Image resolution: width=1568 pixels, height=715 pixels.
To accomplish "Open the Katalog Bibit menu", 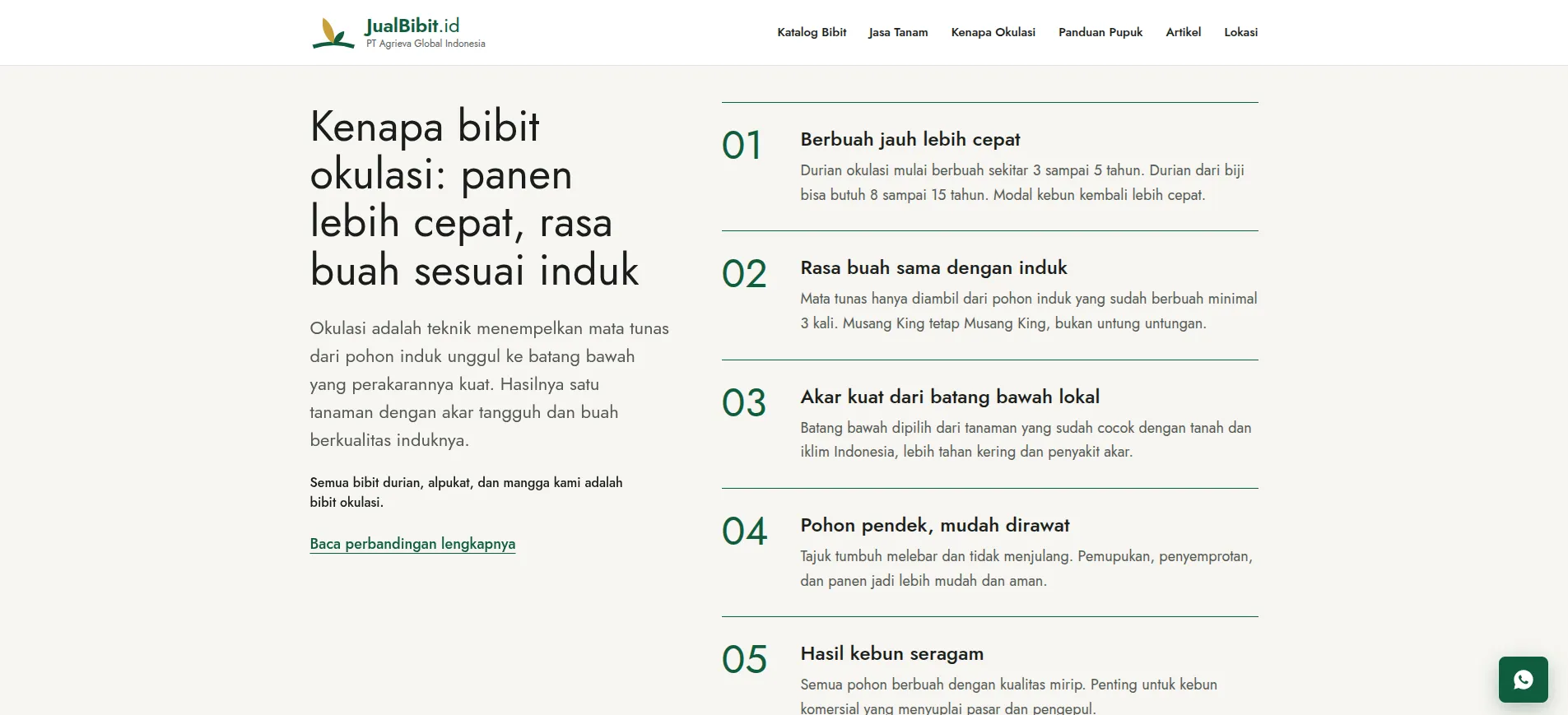I will pos(812,32).
